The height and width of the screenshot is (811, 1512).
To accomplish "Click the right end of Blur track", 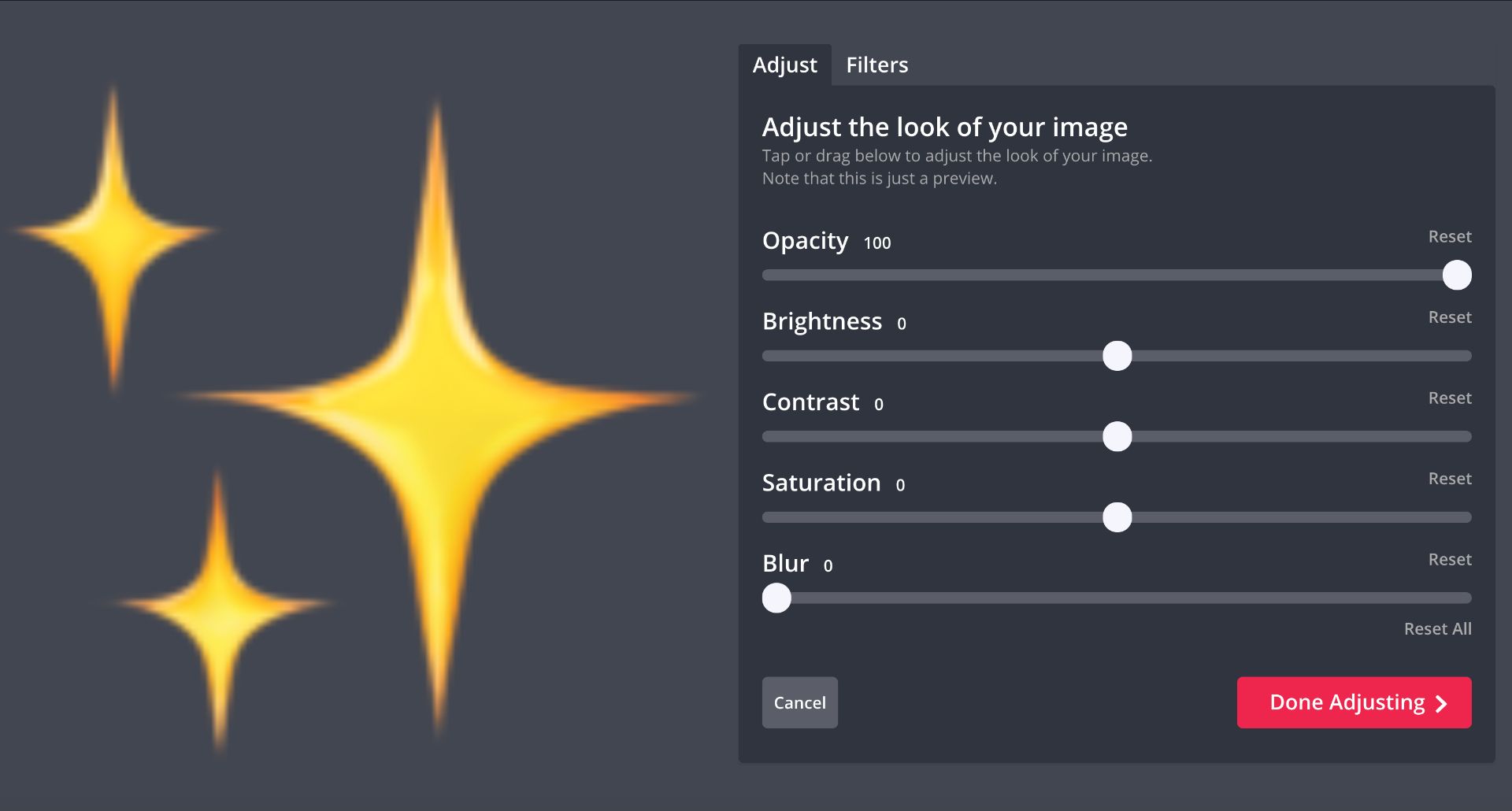I will click(x=1465, y=598).
